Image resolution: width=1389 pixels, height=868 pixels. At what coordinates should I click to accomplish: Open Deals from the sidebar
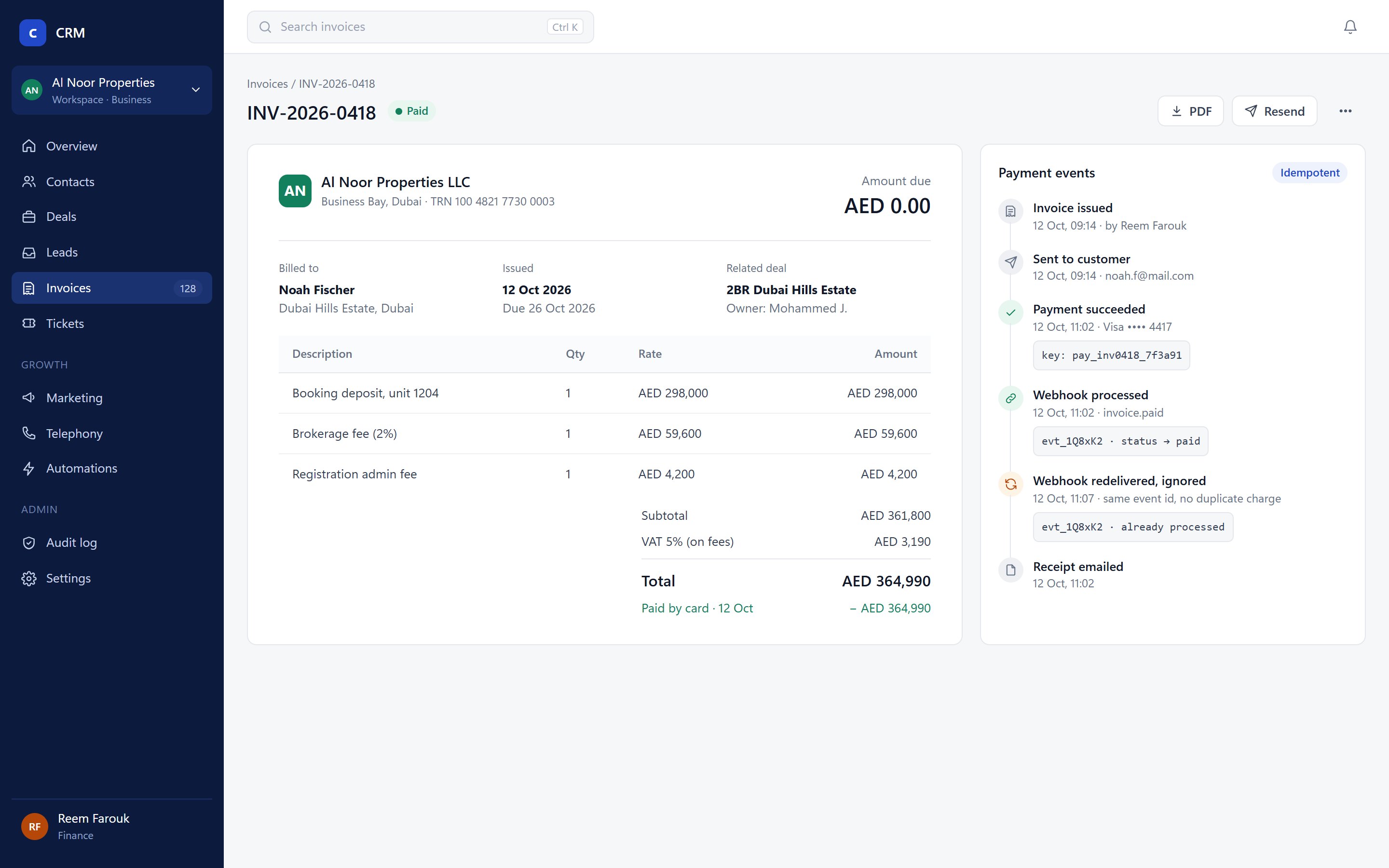click(112, 217)
